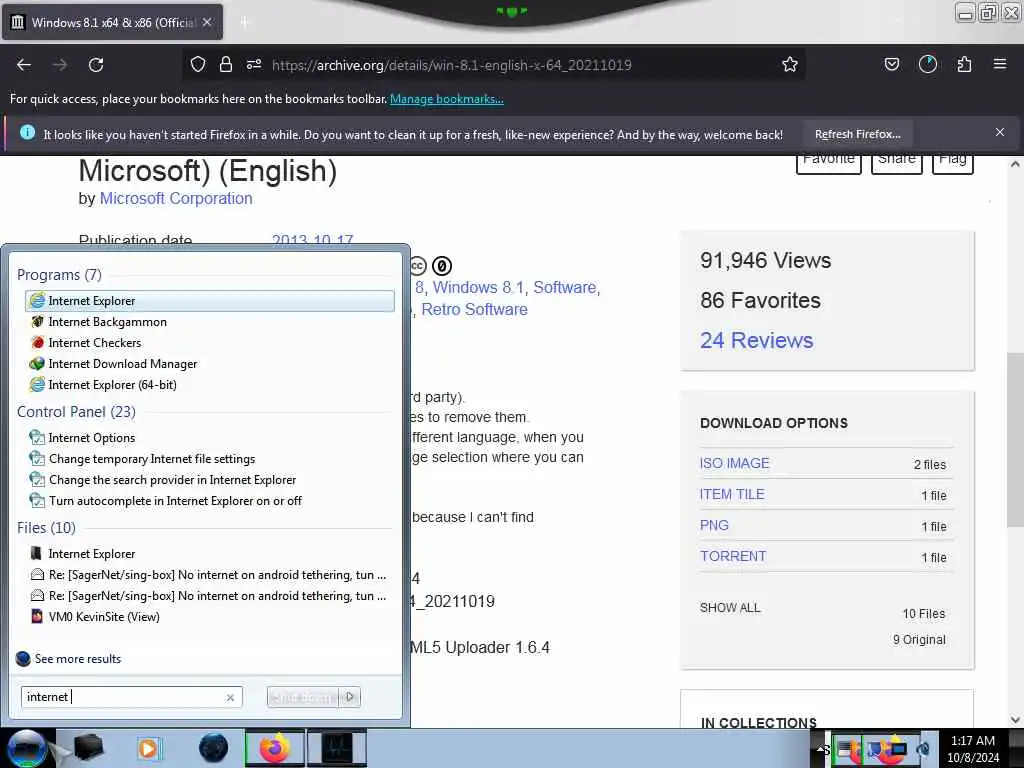Open the shut down options arrow
This screenshot has width=1024, height=768.
(x=350, y=697)
